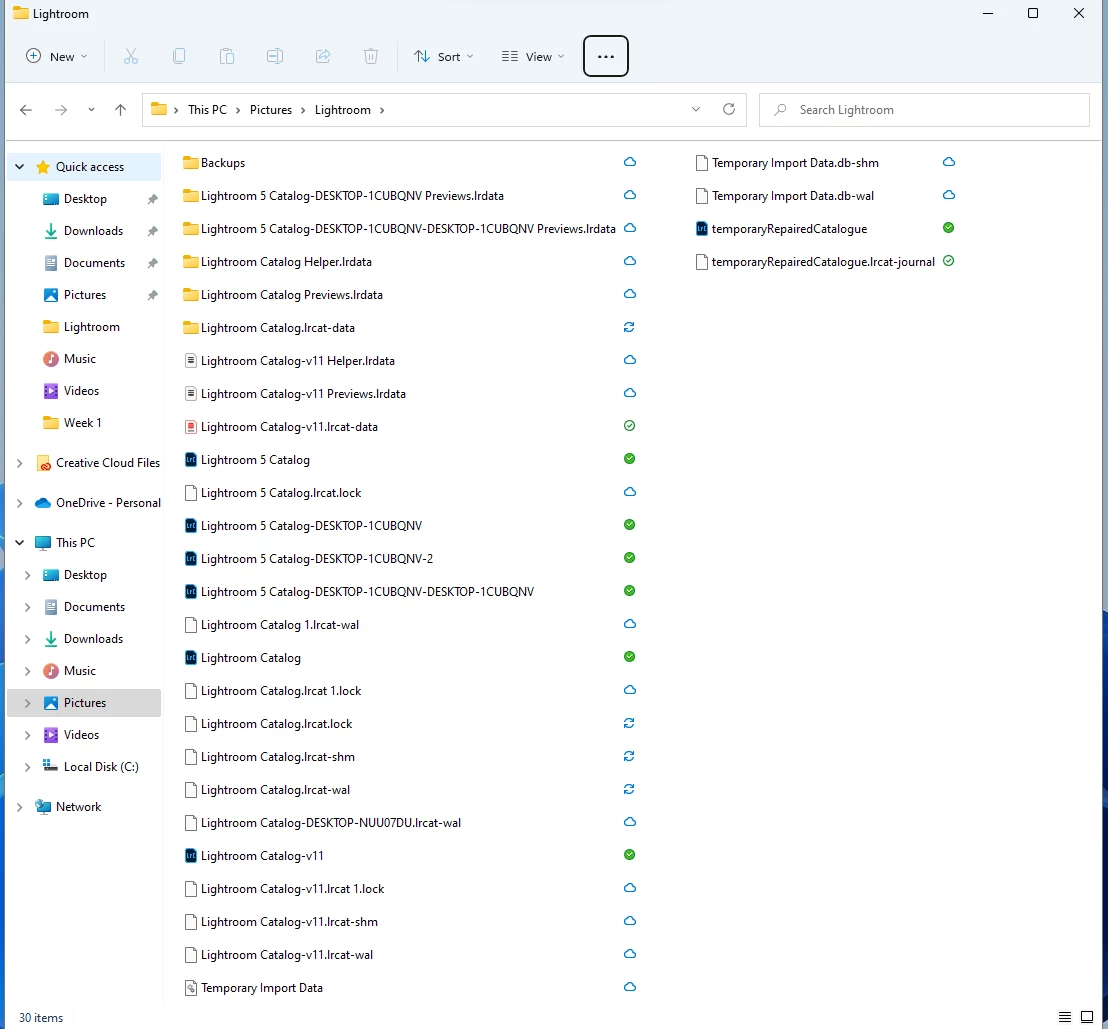
Task: Select Lightroom 5 Catalog.lrcat.lock file
Action: [281, 493]
